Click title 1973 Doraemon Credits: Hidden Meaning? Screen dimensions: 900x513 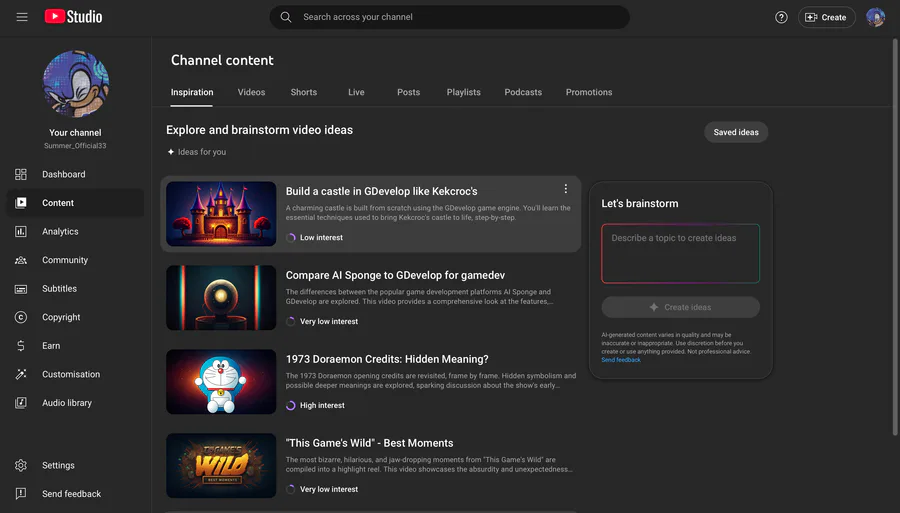pos(387,359)
